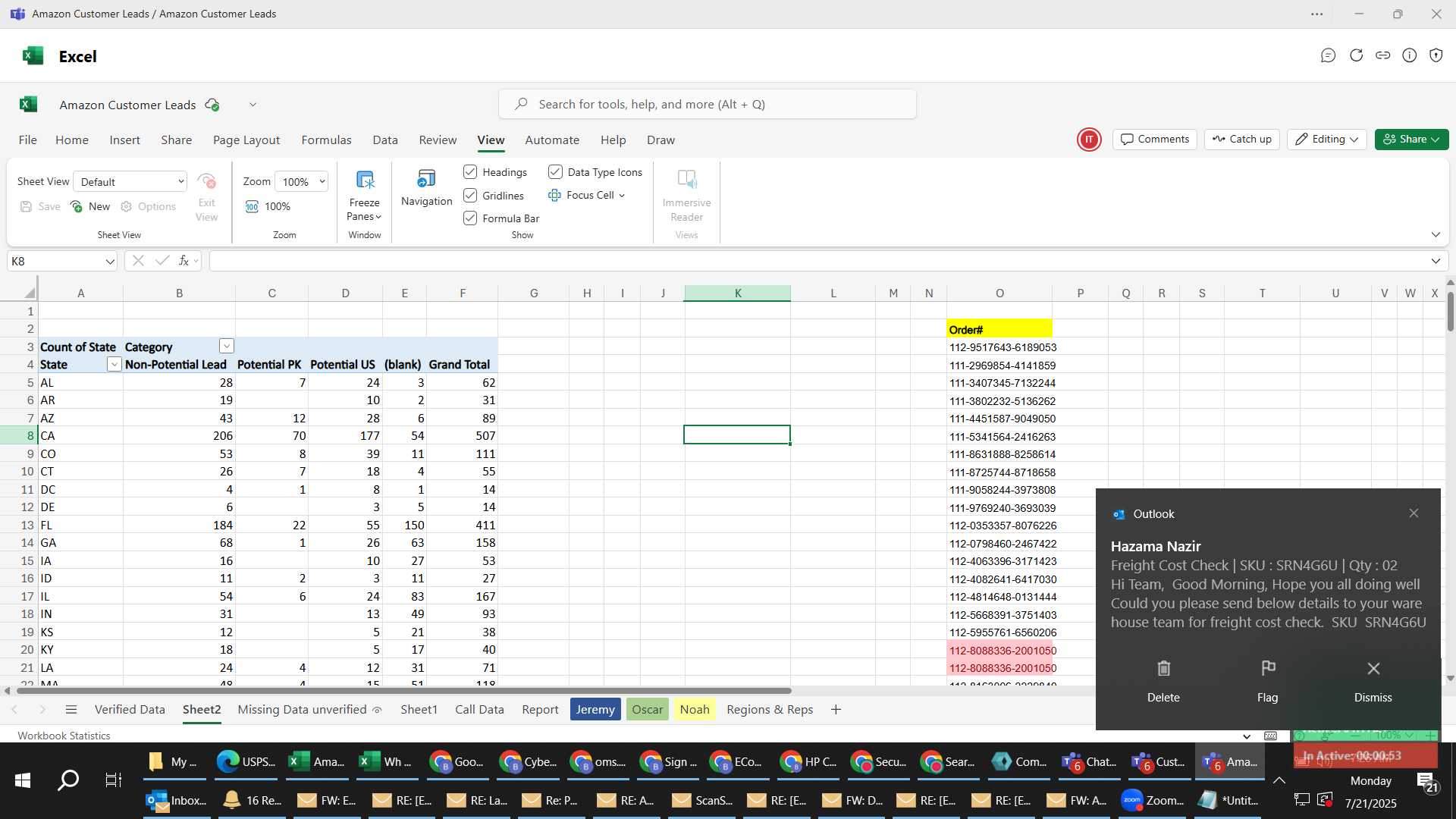Select column K header
This screenshot has width=1456, height=819.
coord(737,293)
